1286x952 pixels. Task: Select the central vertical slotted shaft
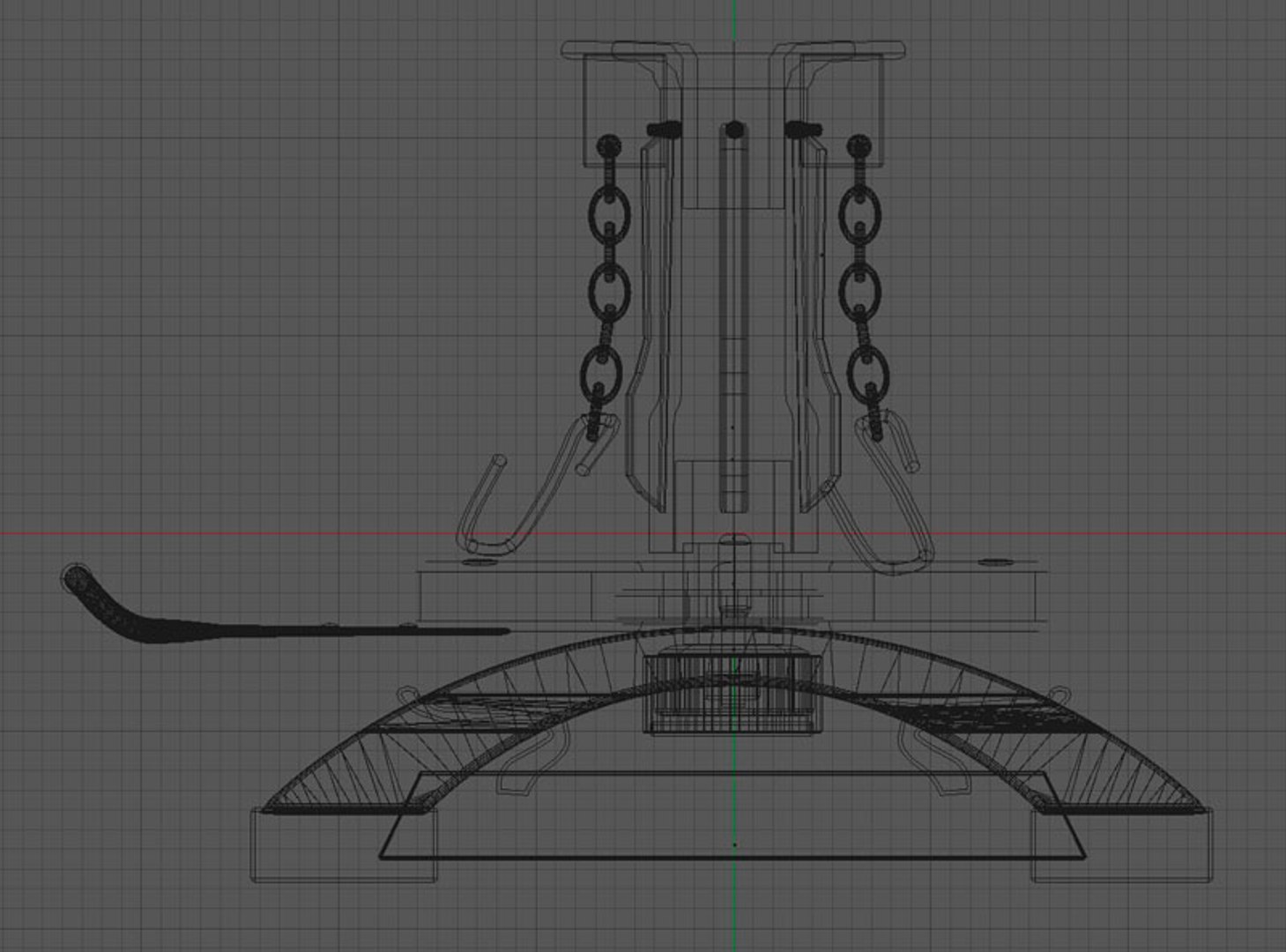(733, 317)
